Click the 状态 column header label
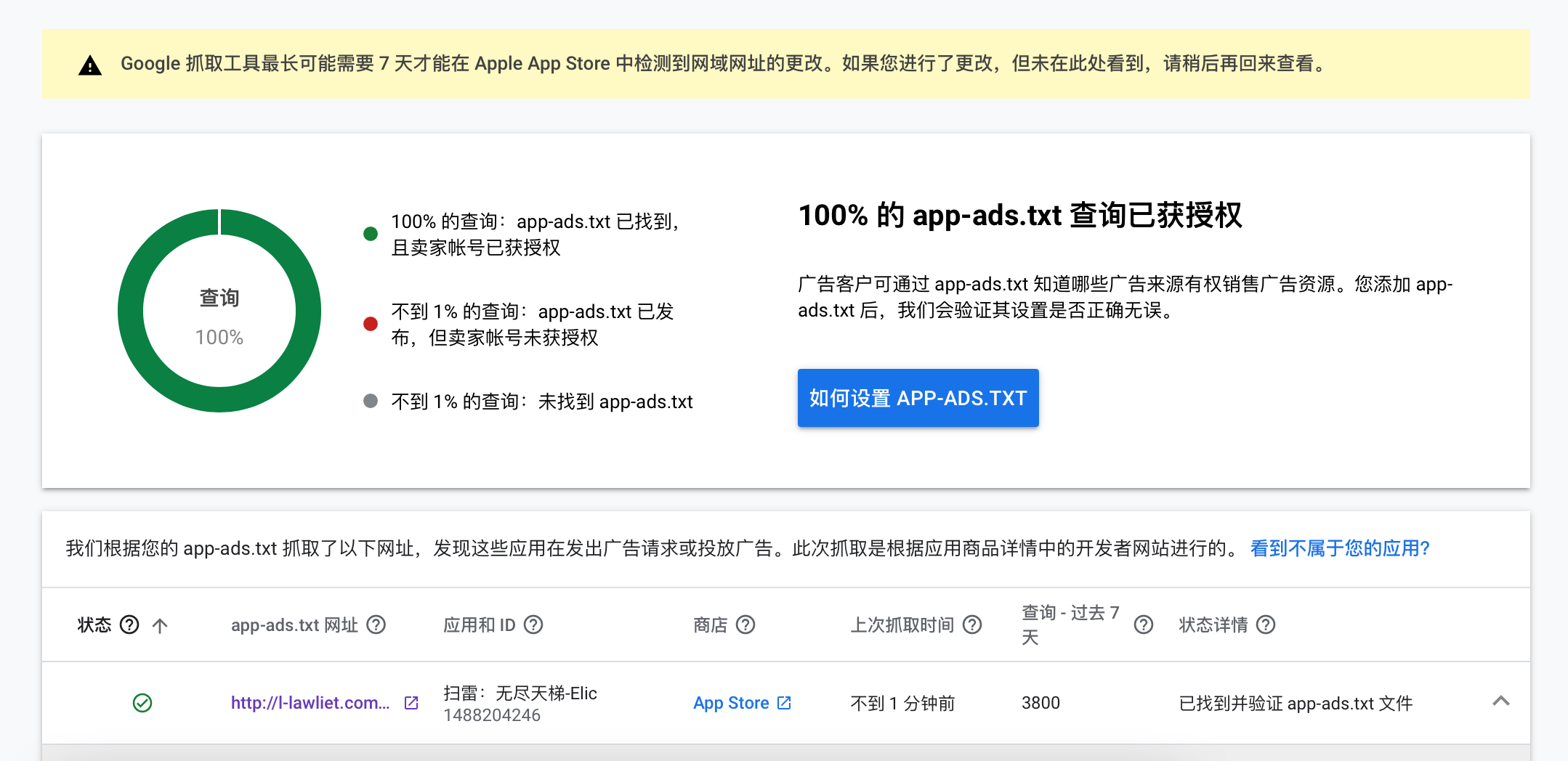The height and width of the screenshot is (761, 1568). coord(94,624)
